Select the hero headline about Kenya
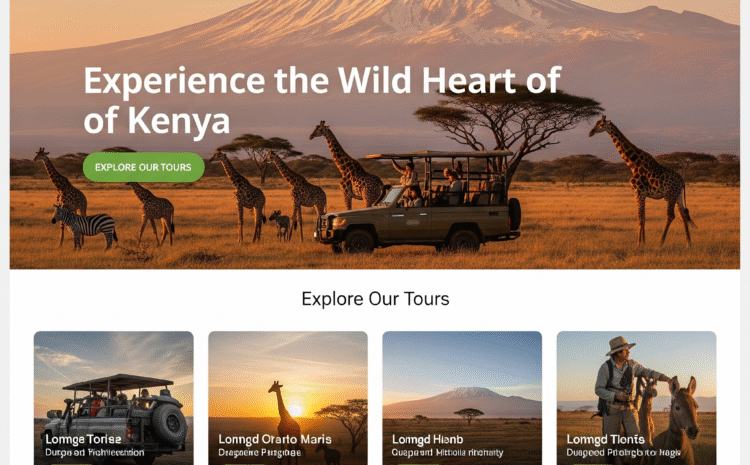Image resolution: width=750 pixels, height=465 pixels. tap(322, 100)
